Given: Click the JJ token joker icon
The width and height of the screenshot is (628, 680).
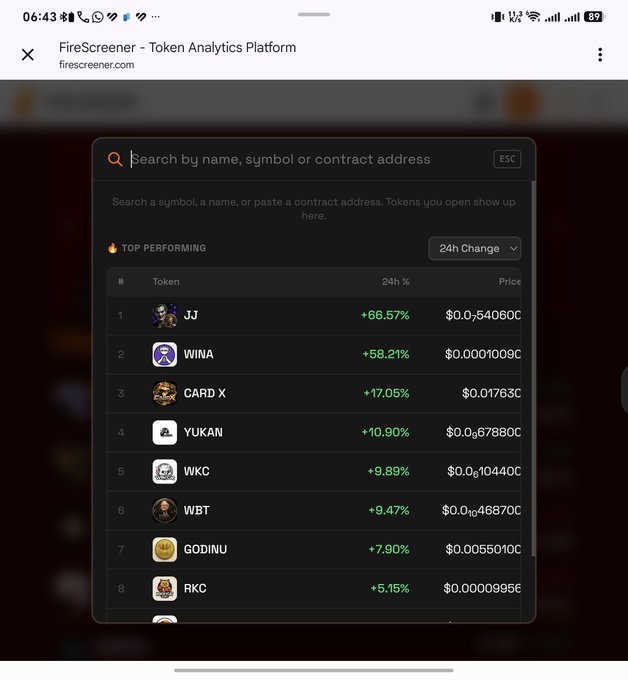Looking at the screenshot, I should click(x=164, y=315).
